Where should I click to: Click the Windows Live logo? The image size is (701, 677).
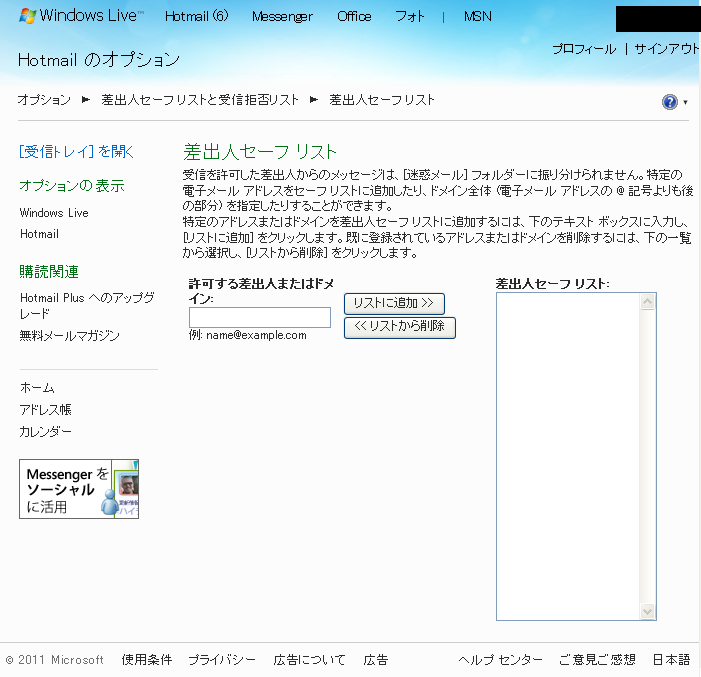coord(81,16)
